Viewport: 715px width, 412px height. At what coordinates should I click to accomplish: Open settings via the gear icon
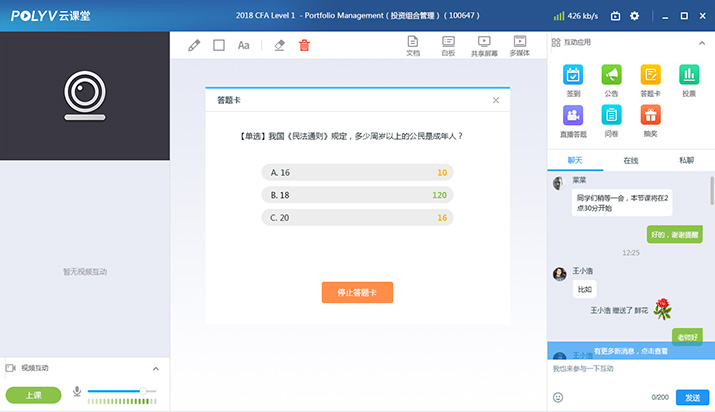coord(634,16)
